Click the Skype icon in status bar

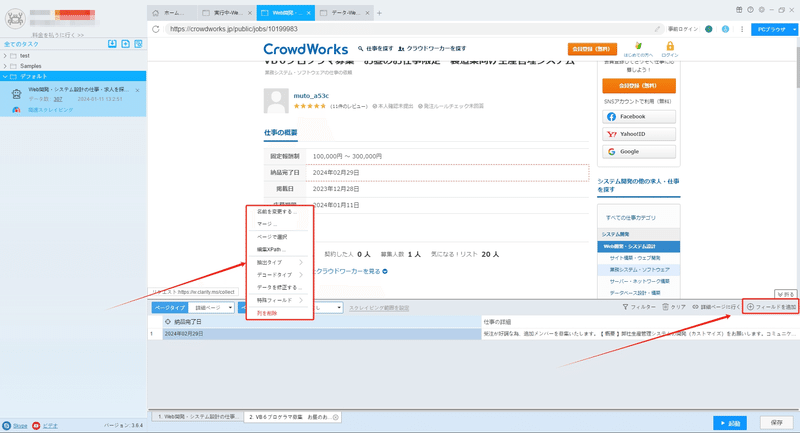[7, 425]
